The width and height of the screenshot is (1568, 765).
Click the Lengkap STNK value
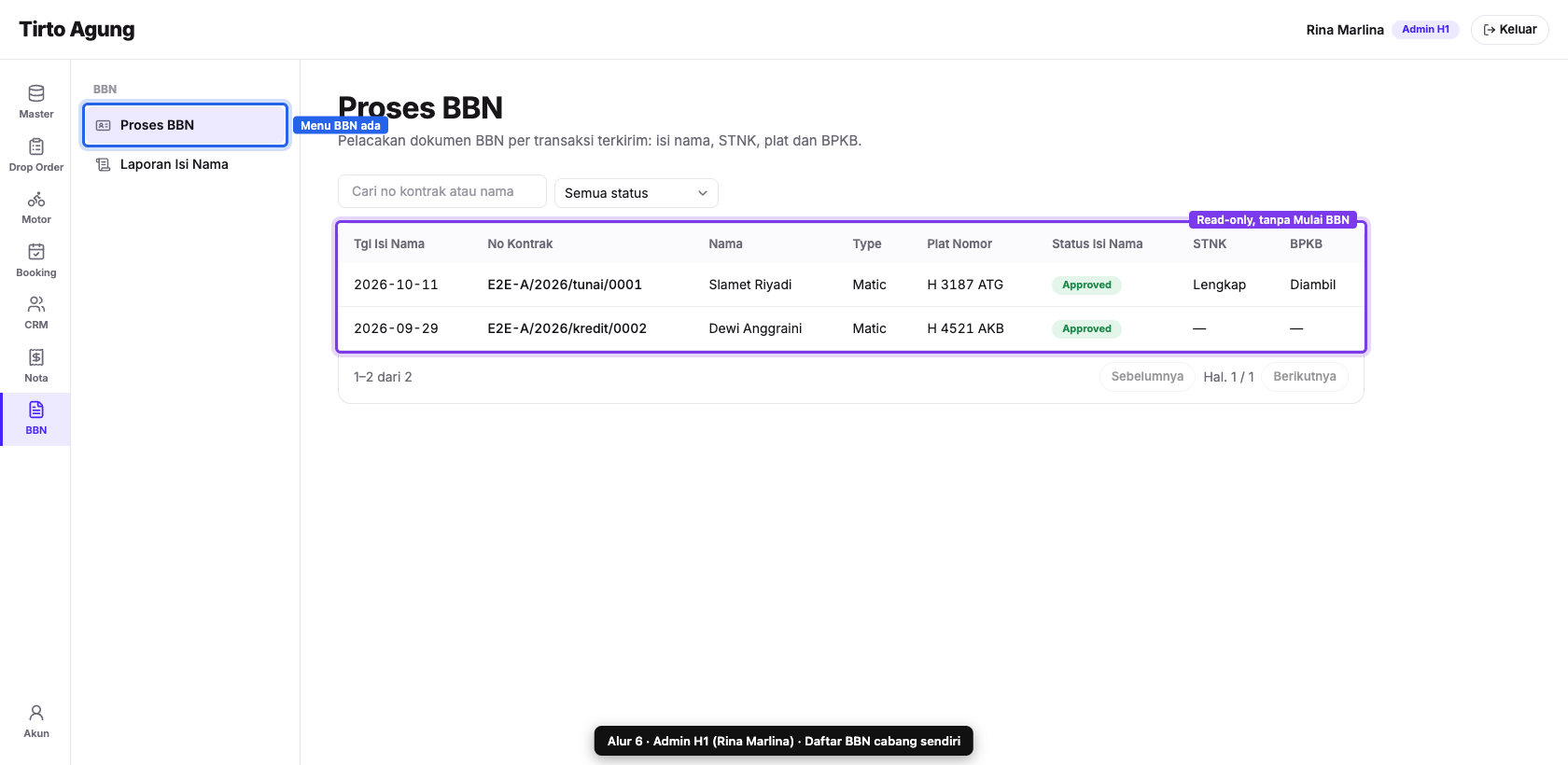tap(1219, 285)
